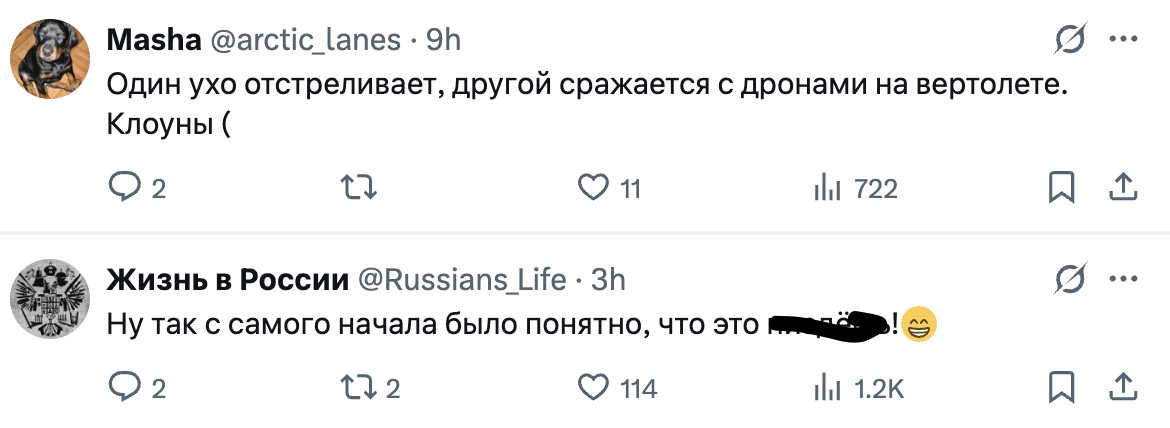
Task: Reply to Жизнь в России tweet
Action: point(124,387)
